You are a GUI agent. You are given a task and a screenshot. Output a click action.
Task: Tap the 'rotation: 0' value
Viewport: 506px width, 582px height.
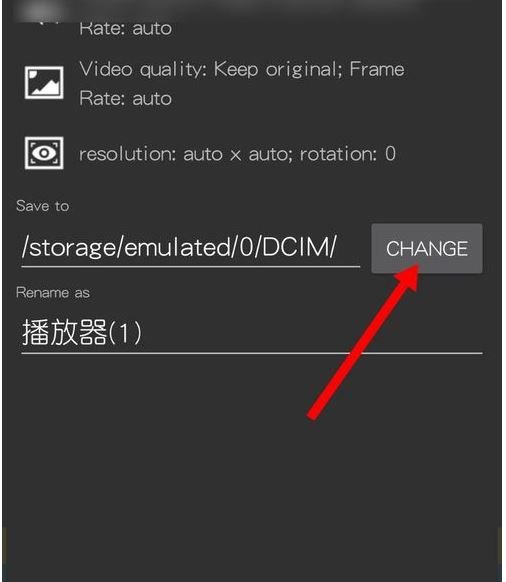click(347, 154)
